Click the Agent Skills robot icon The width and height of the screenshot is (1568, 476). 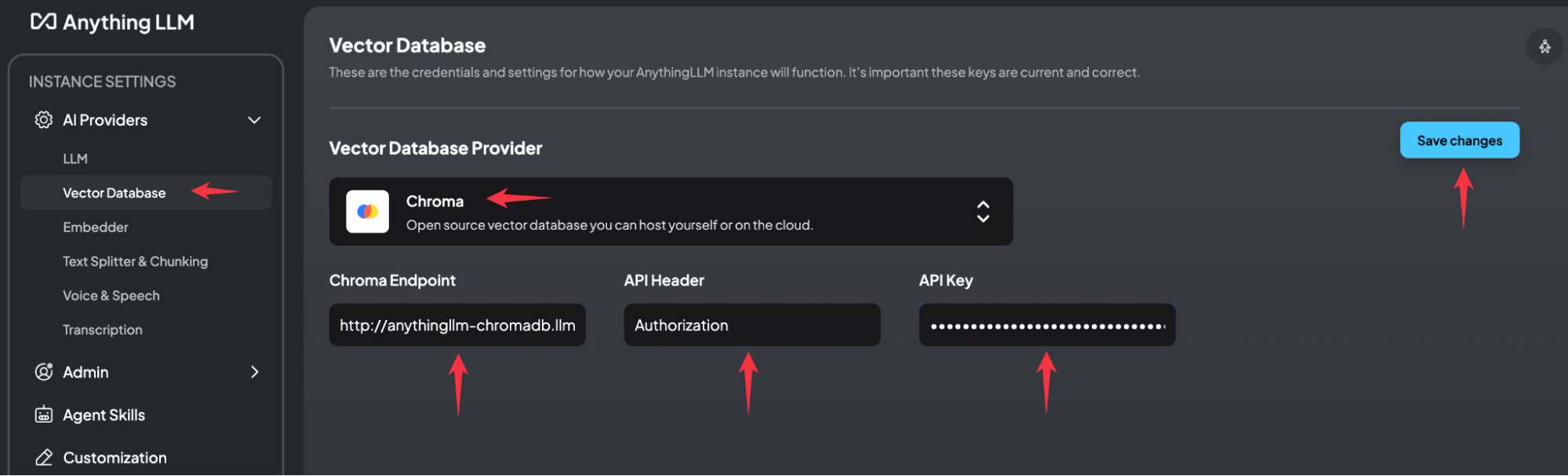click(44, 415)
